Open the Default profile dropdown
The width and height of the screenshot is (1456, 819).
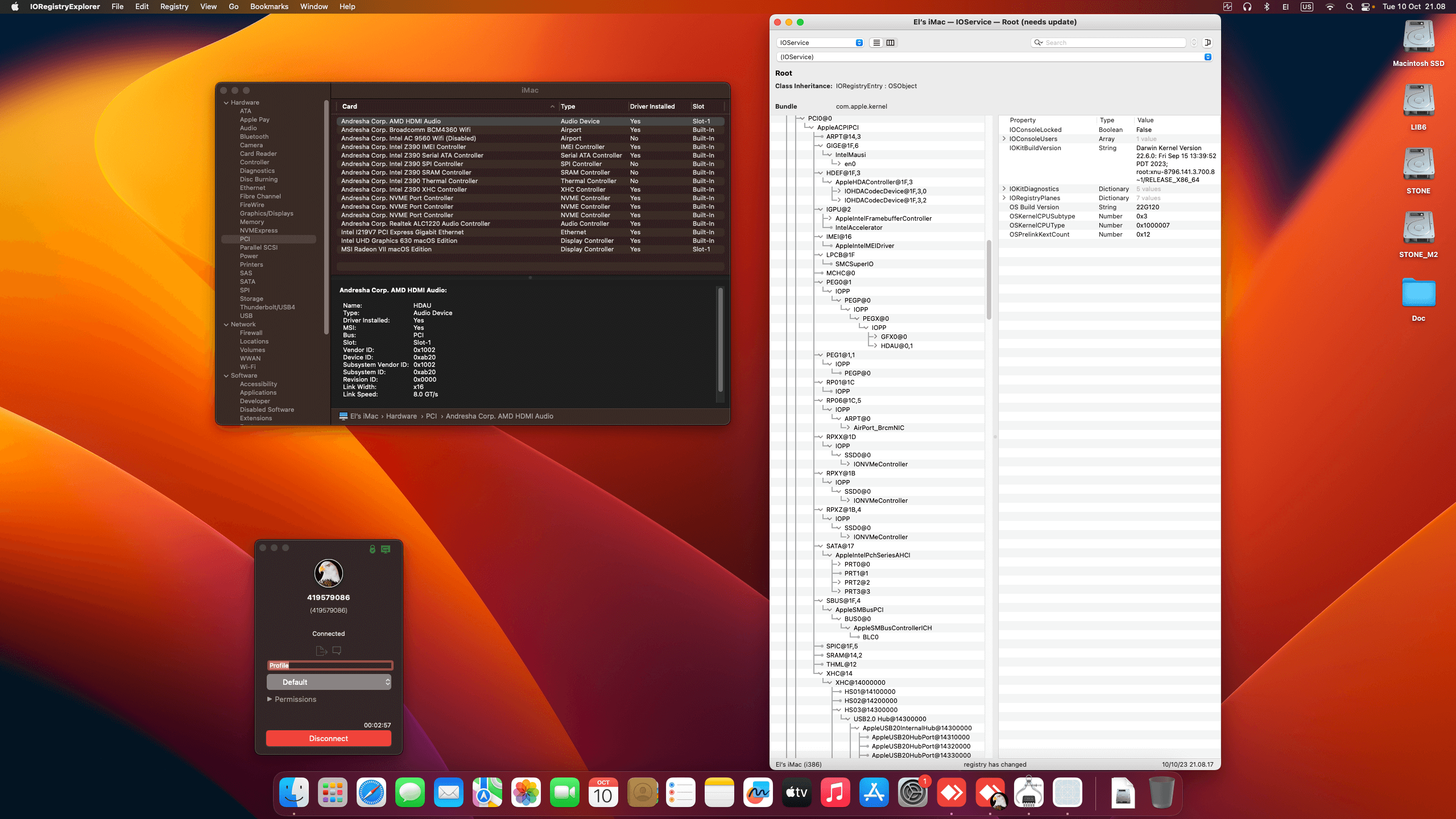point(329,682)
